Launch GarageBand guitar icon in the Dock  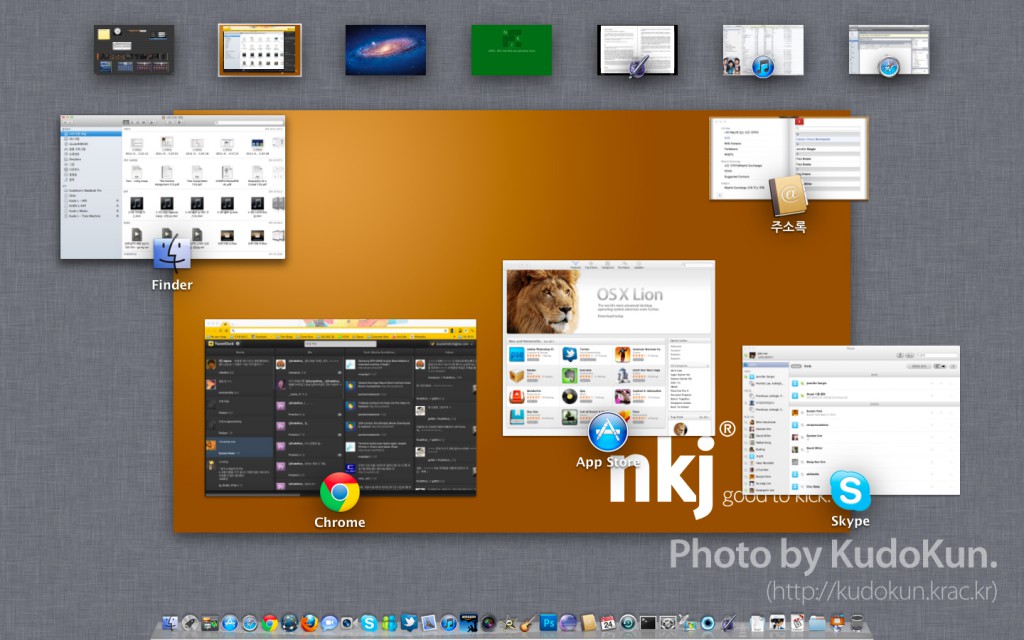coord(528,623)
